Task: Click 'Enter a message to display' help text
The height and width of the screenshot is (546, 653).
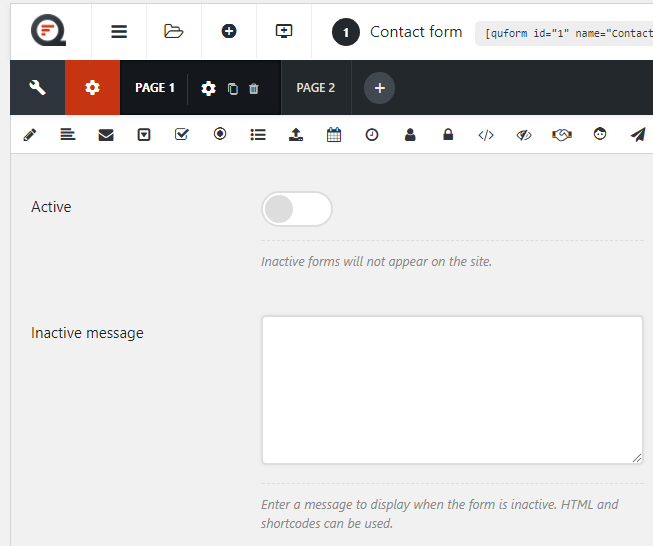Action: coord(440,514)
